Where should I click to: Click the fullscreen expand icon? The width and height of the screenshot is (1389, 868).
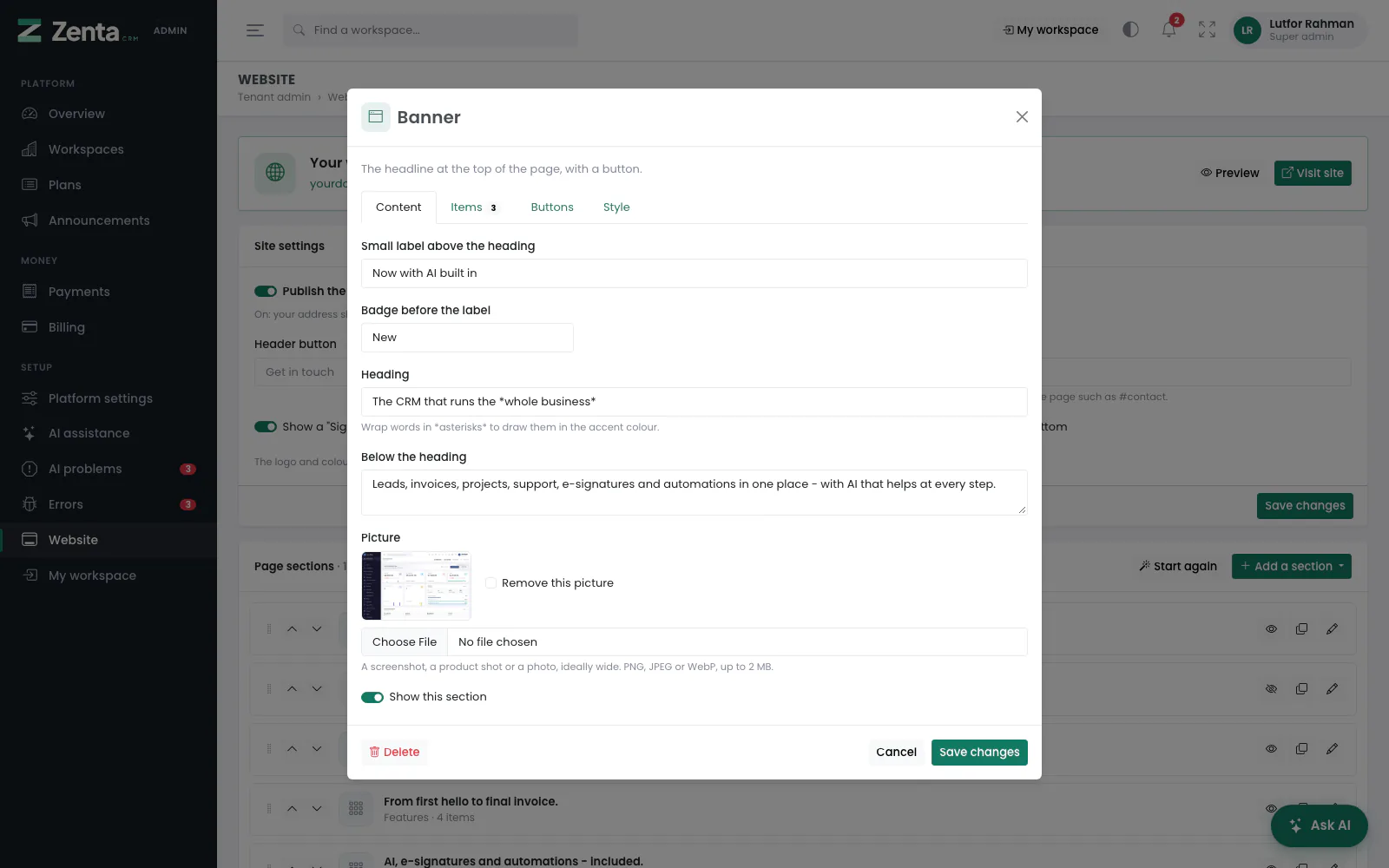pyautogui.click(x=1207, y=30)
